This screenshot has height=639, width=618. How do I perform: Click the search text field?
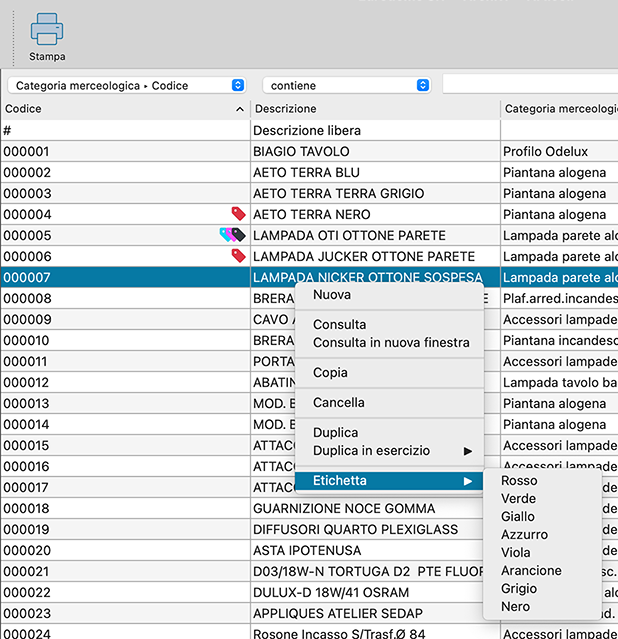click(x=530, y=86)
